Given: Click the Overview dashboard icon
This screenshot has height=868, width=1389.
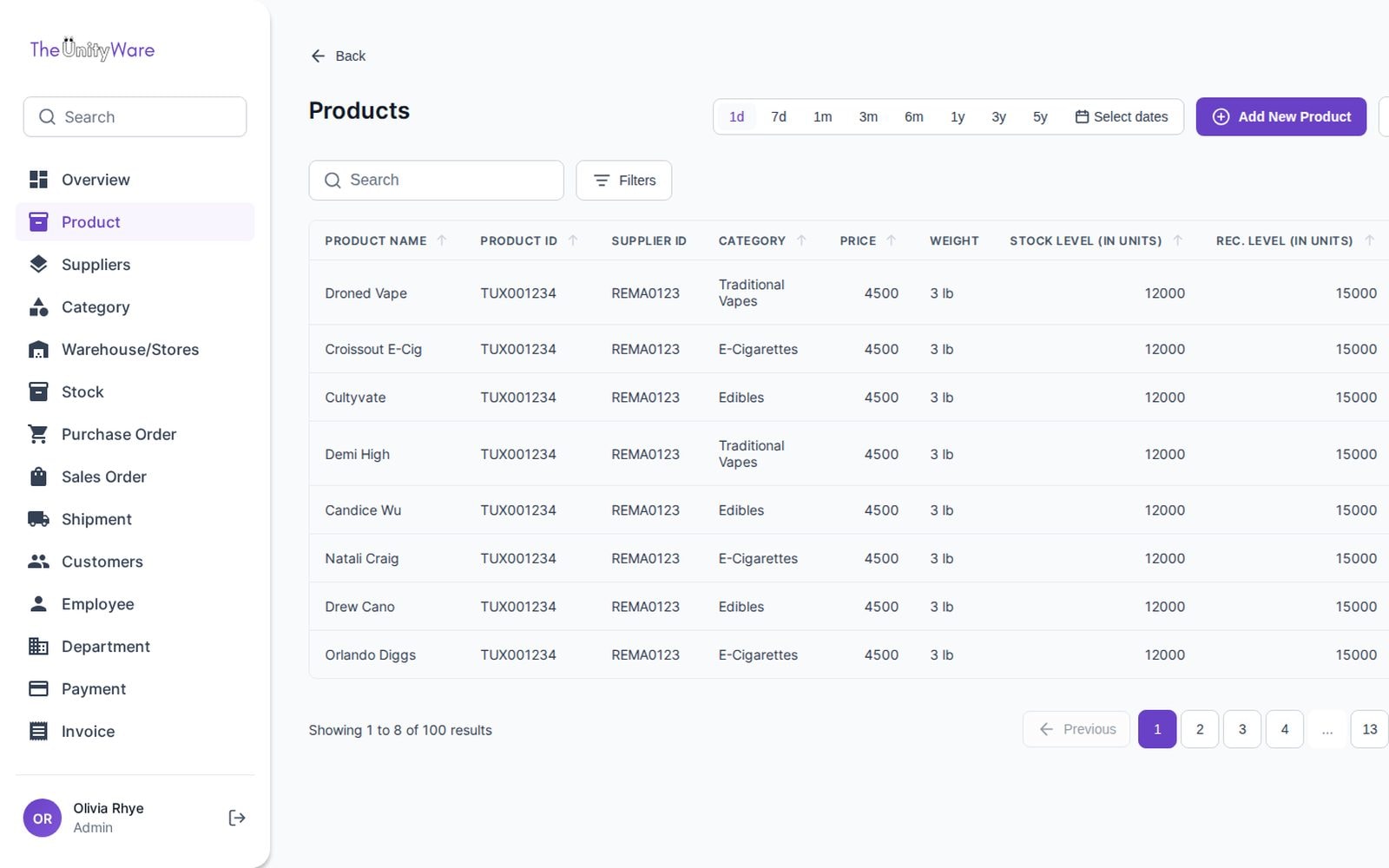Looking at the screenshot, I should 38,180.
